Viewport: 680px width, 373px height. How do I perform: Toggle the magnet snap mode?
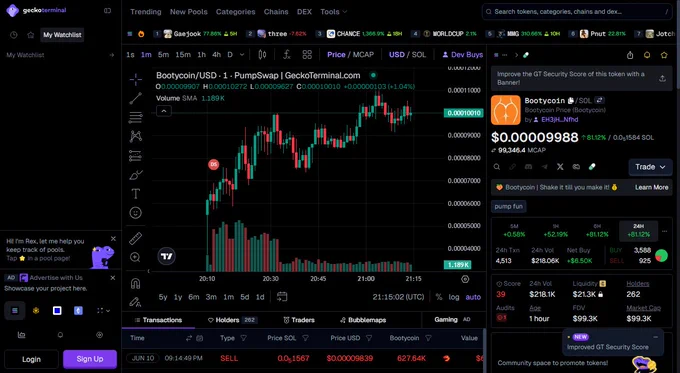[x=135, y=284]
